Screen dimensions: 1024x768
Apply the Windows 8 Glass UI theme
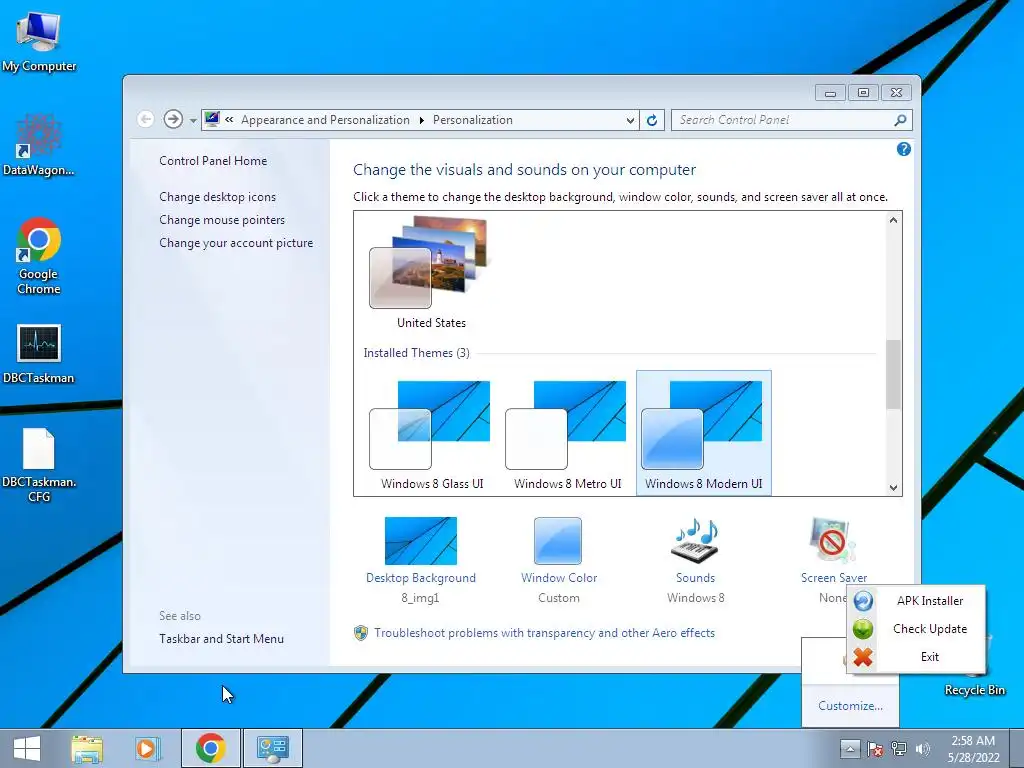pos(432,435)
